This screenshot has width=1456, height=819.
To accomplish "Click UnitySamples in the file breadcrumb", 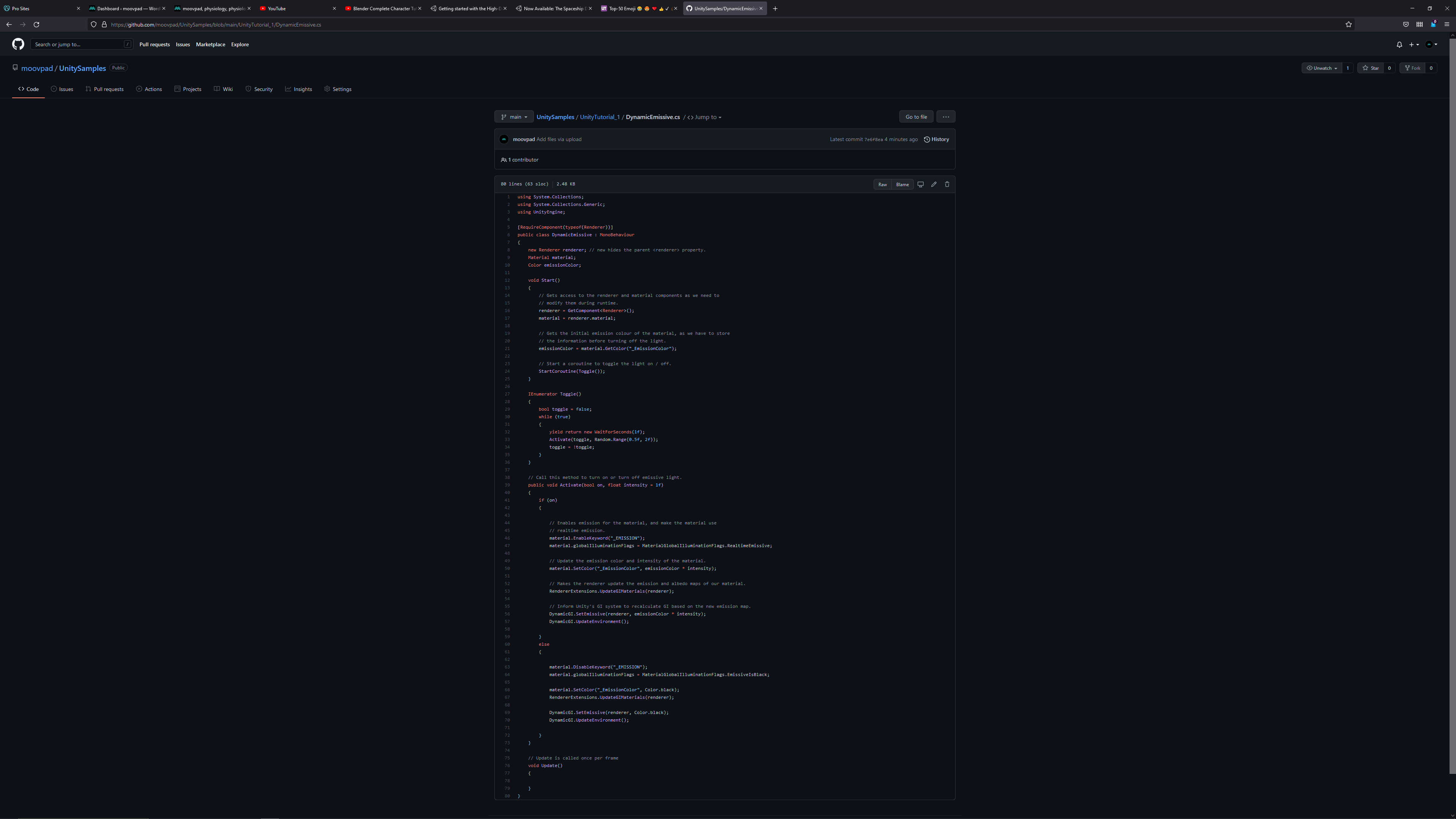I will pos(555,117).
